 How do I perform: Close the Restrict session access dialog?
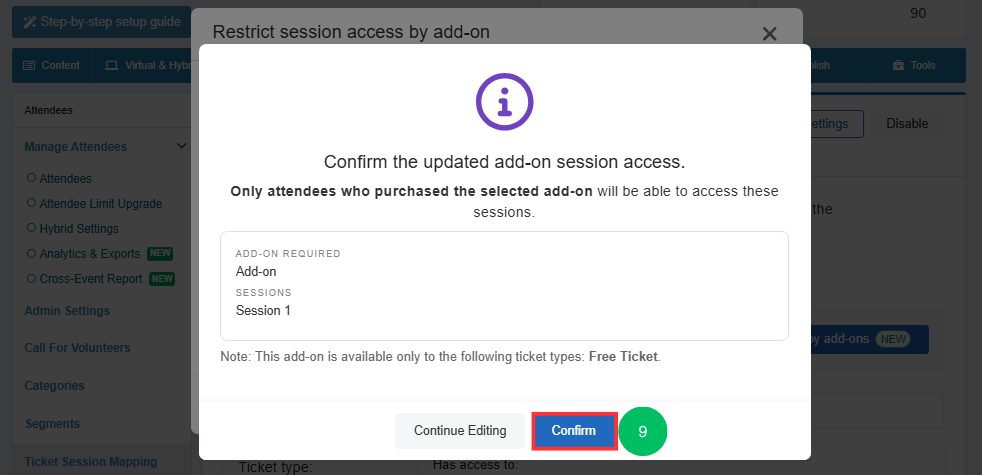click(769, 34)
